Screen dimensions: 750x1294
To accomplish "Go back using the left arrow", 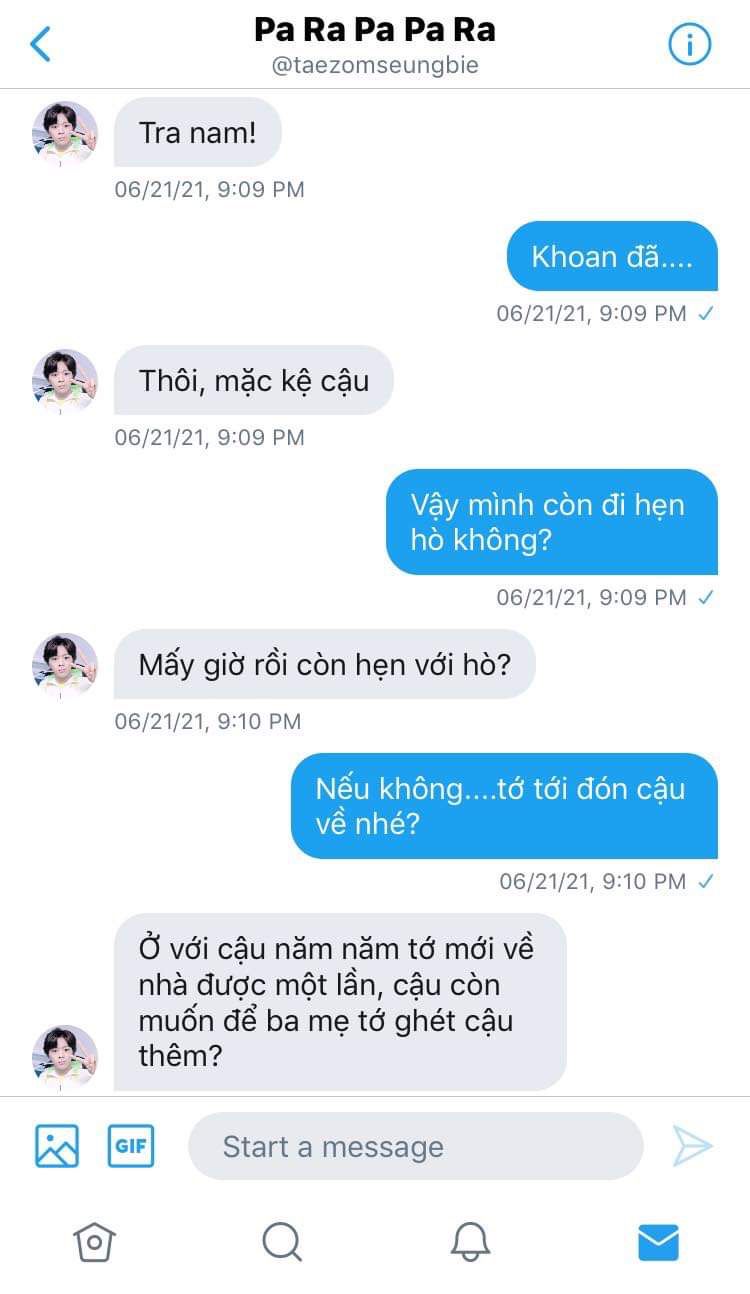I will [40, 44].
